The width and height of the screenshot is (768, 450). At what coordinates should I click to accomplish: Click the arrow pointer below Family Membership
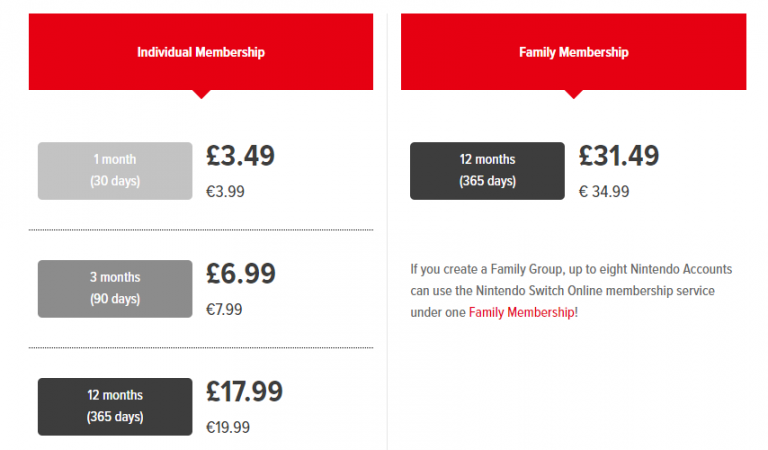pos(574,94)
